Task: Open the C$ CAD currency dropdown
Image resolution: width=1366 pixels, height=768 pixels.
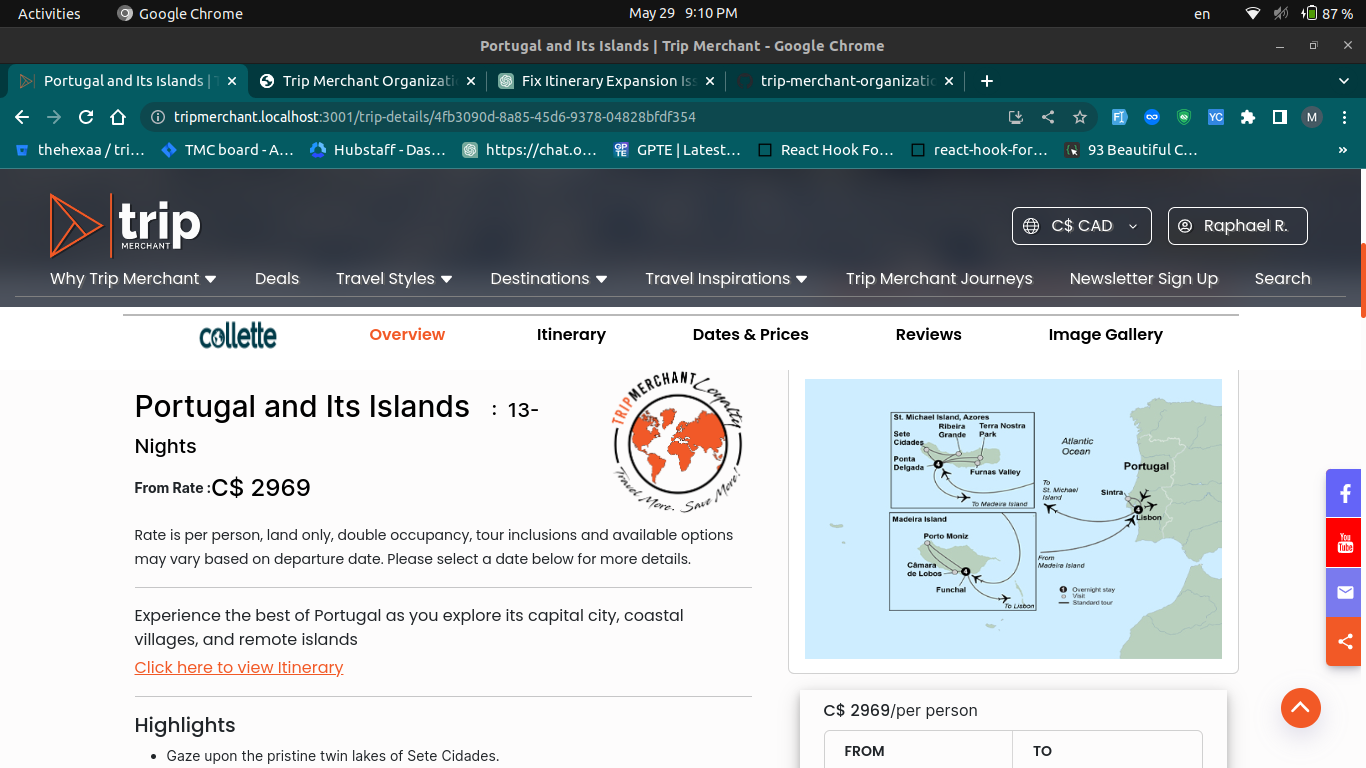Action: (x=1082, y=226)
